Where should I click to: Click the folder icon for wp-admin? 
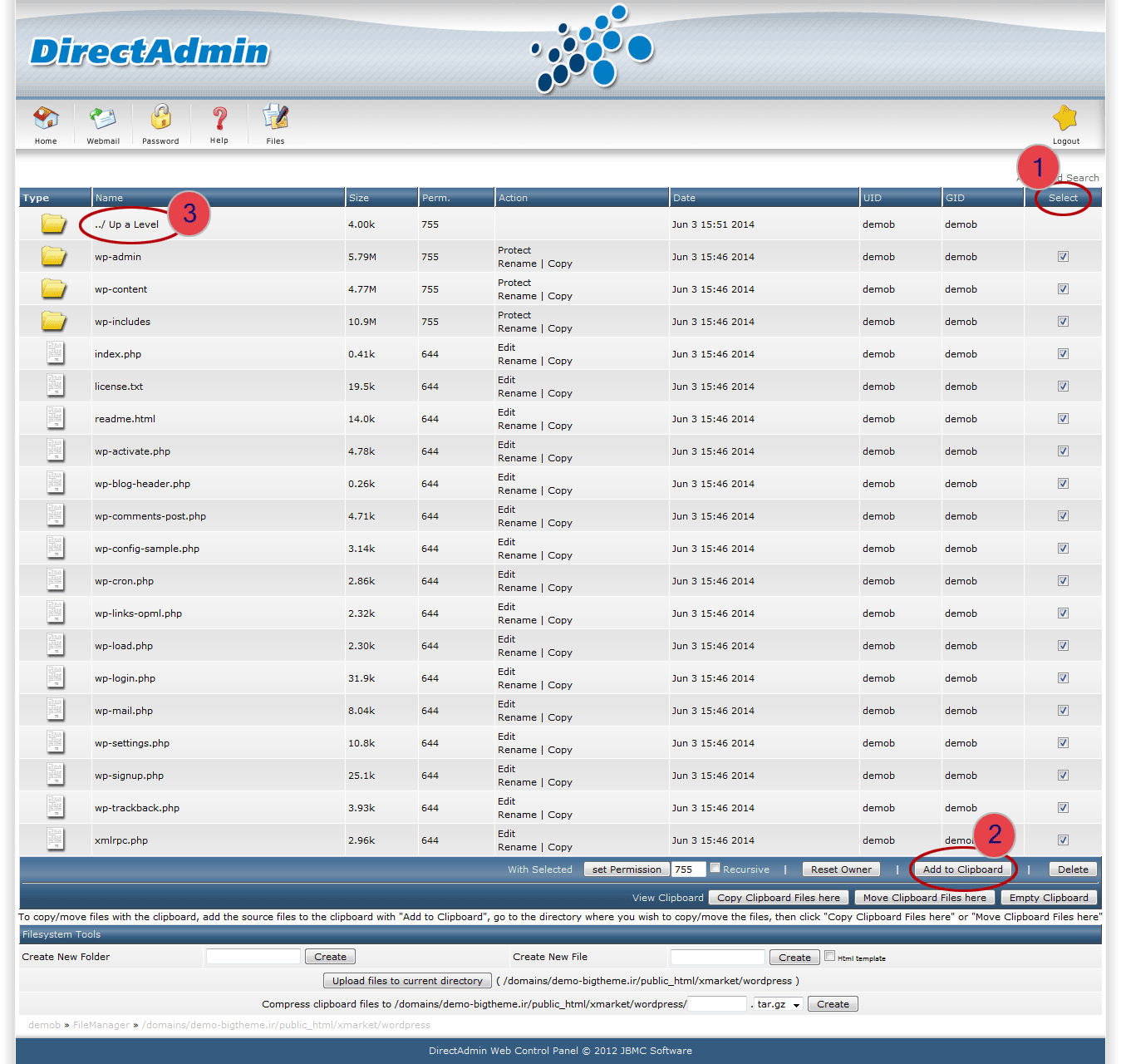(x=54, y=256)
